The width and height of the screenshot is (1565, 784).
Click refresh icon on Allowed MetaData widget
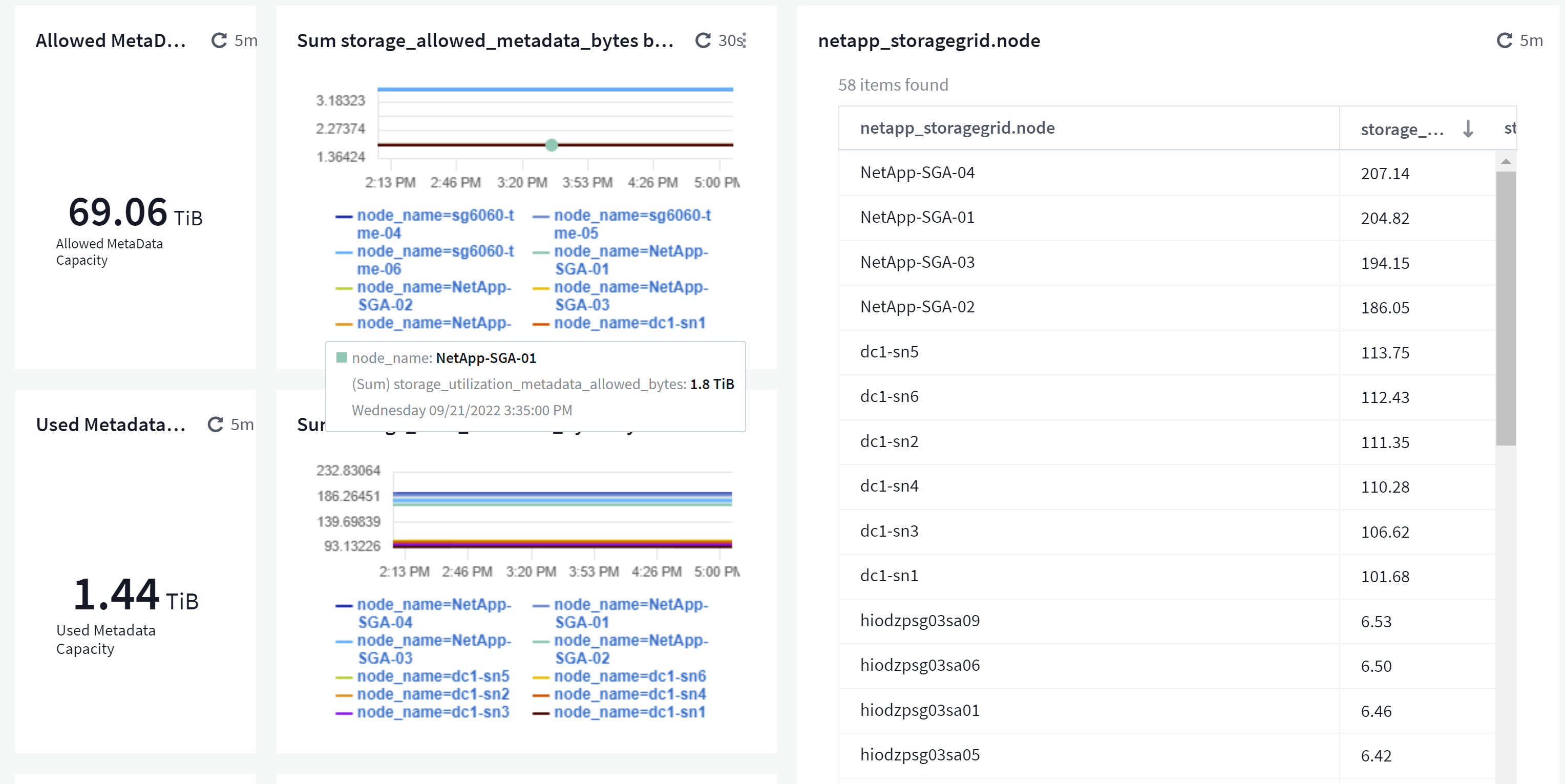(219, 40)
